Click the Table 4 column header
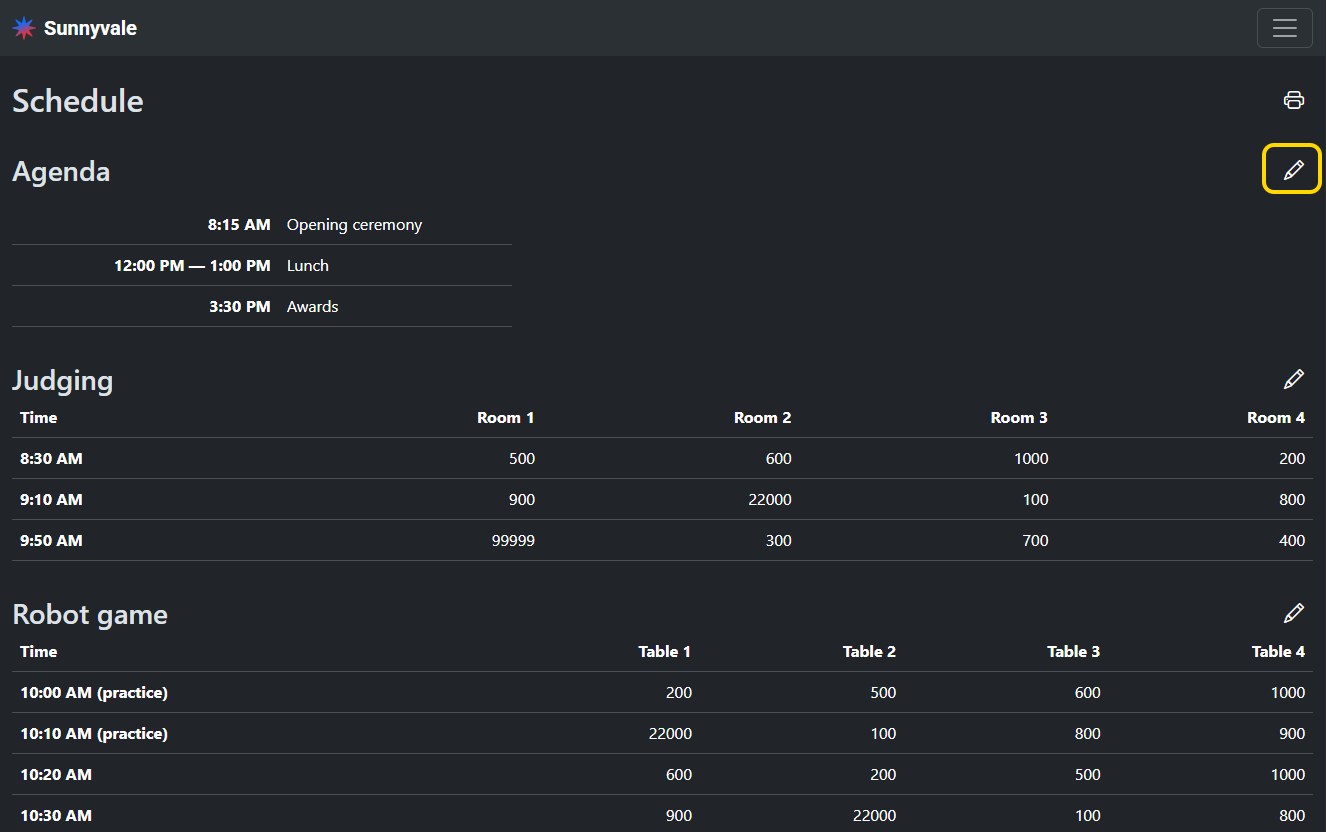Viewport: 1326px width, 832px height. (x=1277, y=652)
